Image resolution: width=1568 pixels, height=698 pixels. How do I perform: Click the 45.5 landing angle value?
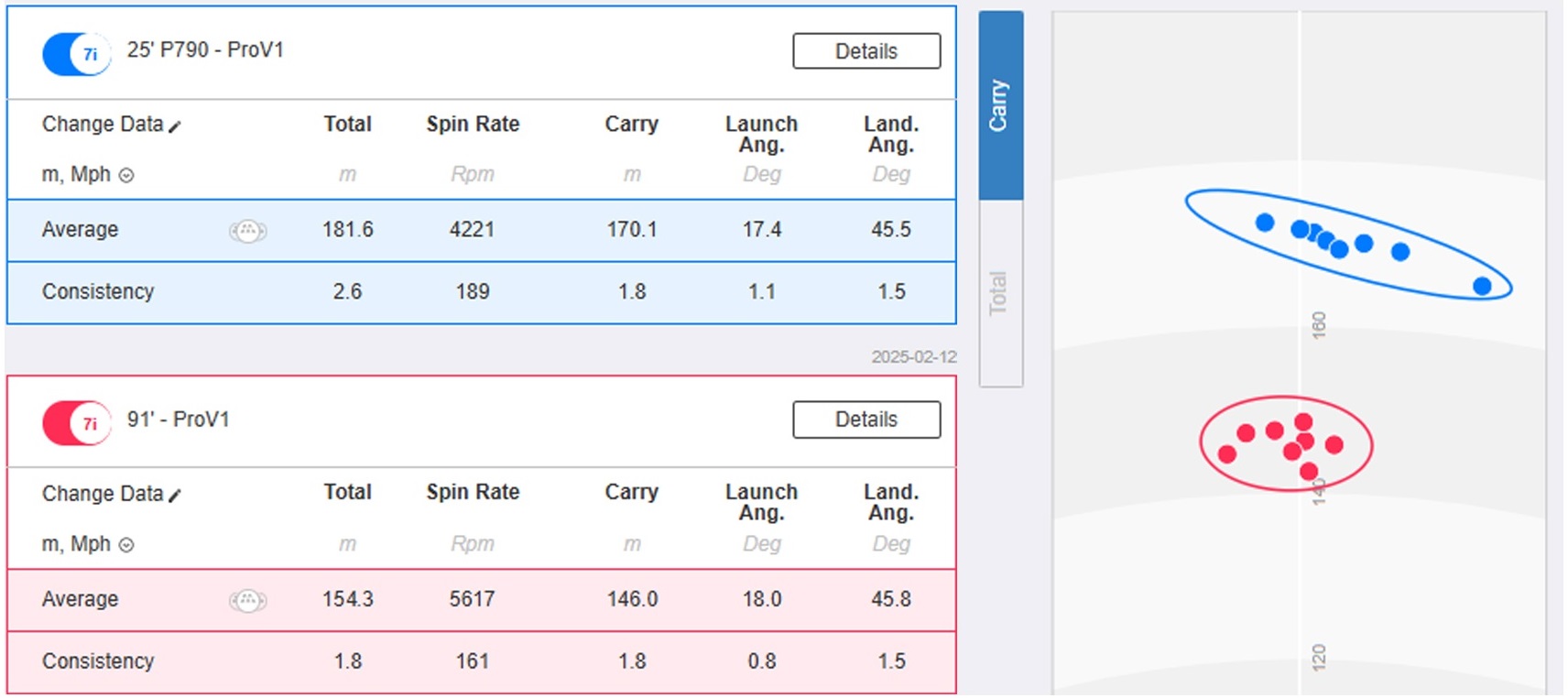point(891,229)
